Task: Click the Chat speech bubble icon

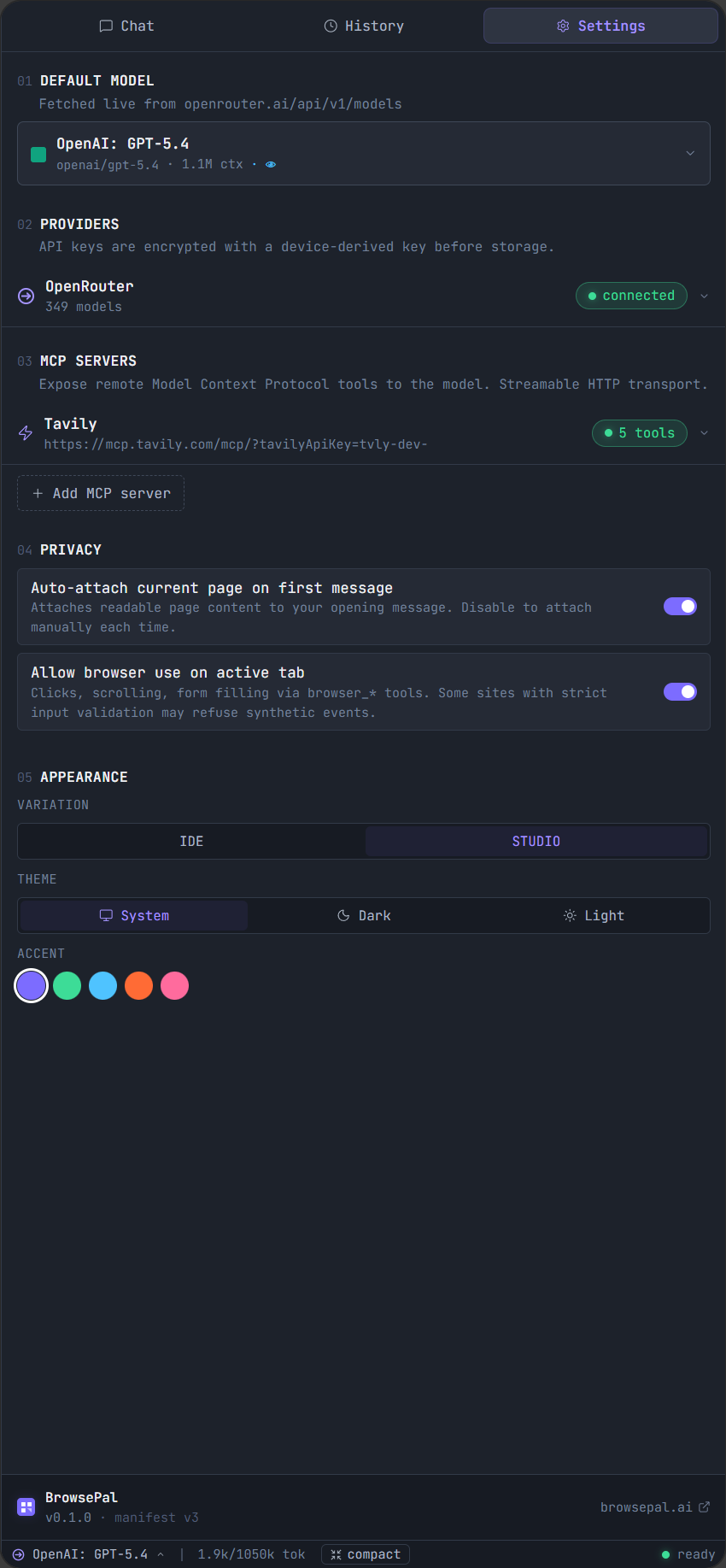Action: pos(104,26)
